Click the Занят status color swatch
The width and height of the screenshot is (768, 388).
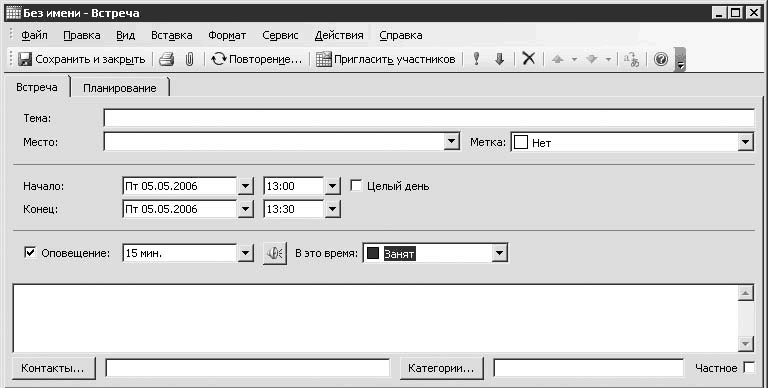pyautogui.click(x=373, y=253)
